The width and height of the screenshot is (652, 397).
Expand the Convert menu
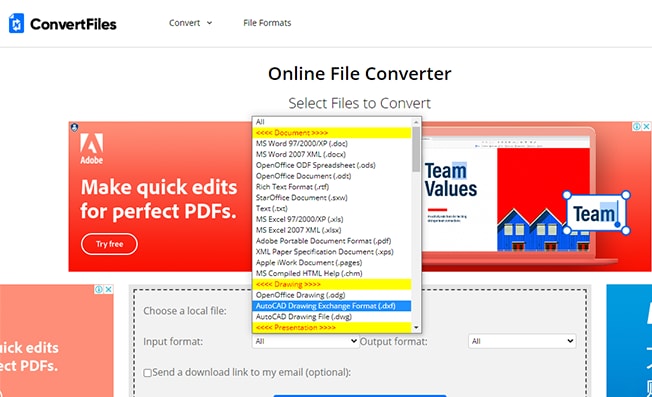190,23
